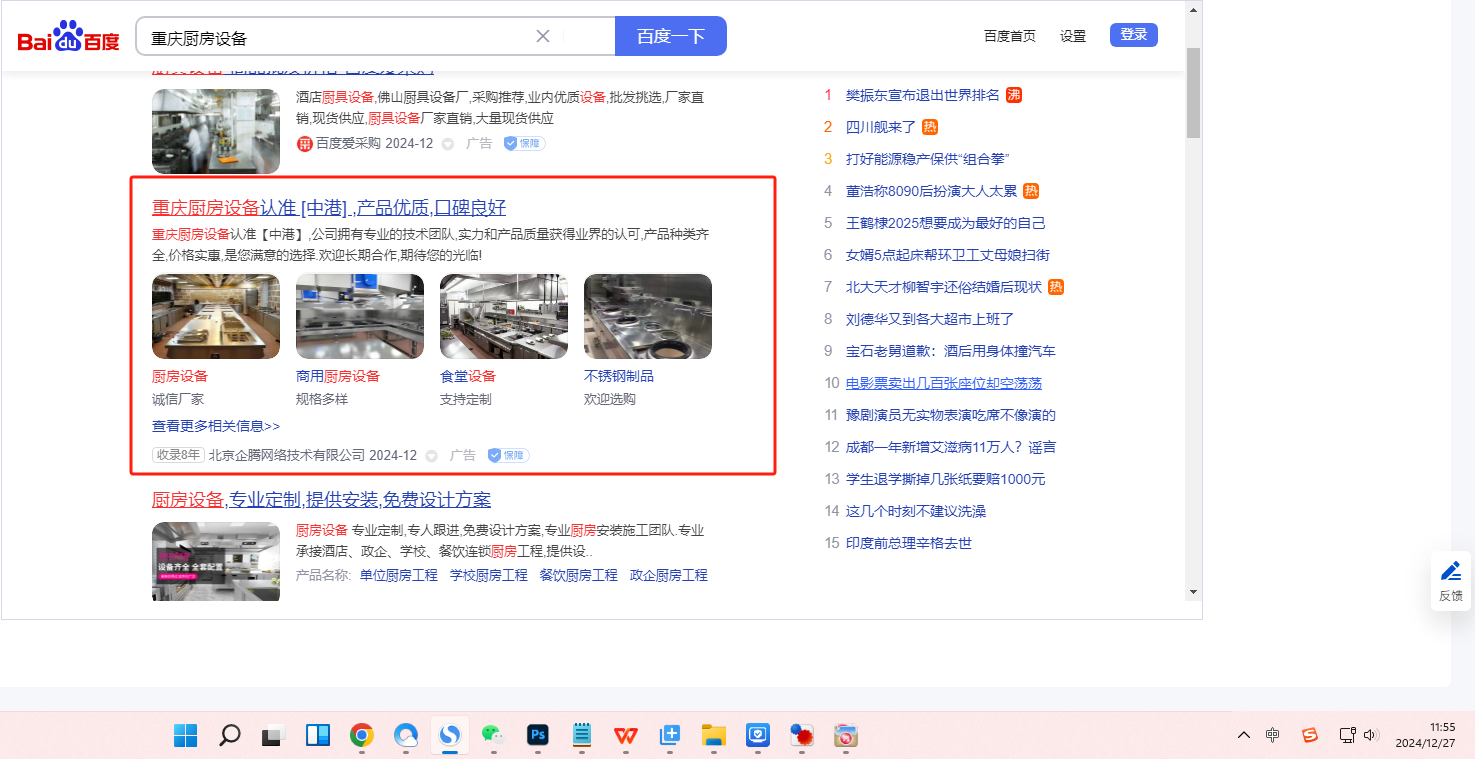Open 百度首页 link
The image size is (1475, 759).
pos(1010,36)
